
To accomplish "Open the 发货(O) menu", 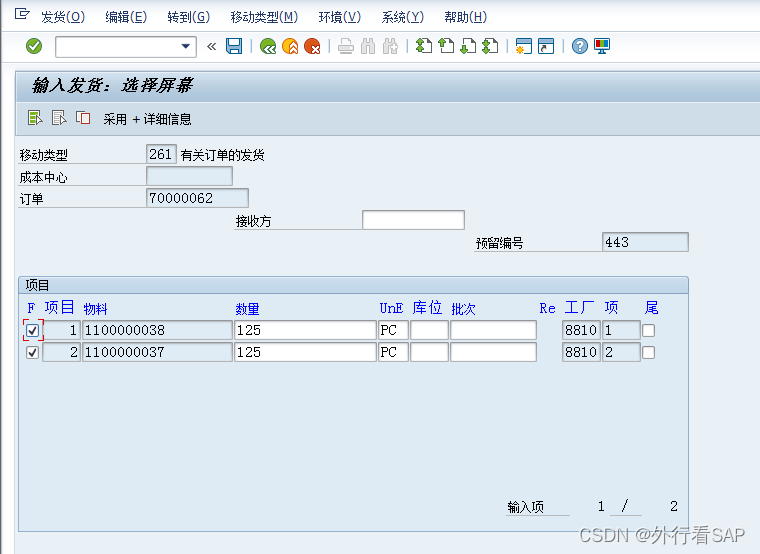I will pyautogui.click(x=63, y=17).
